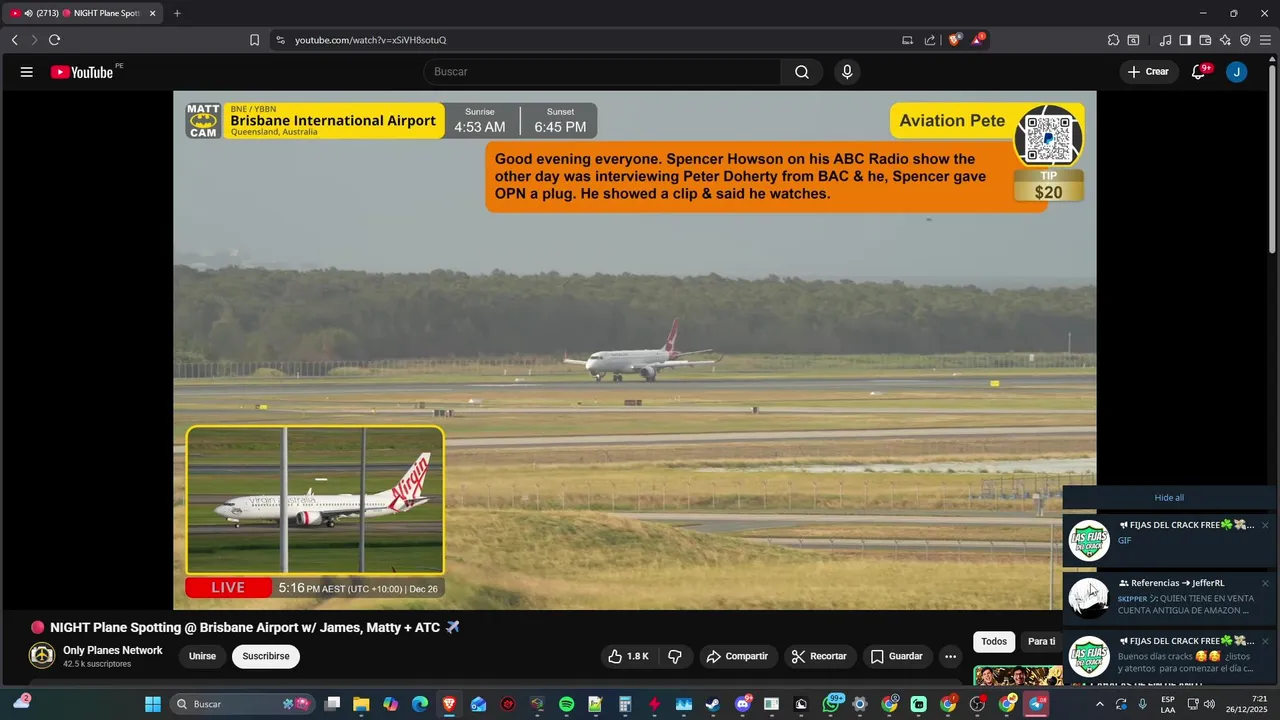1280x720 pixels.
Task: Reload the page
Action: (54, 40)
